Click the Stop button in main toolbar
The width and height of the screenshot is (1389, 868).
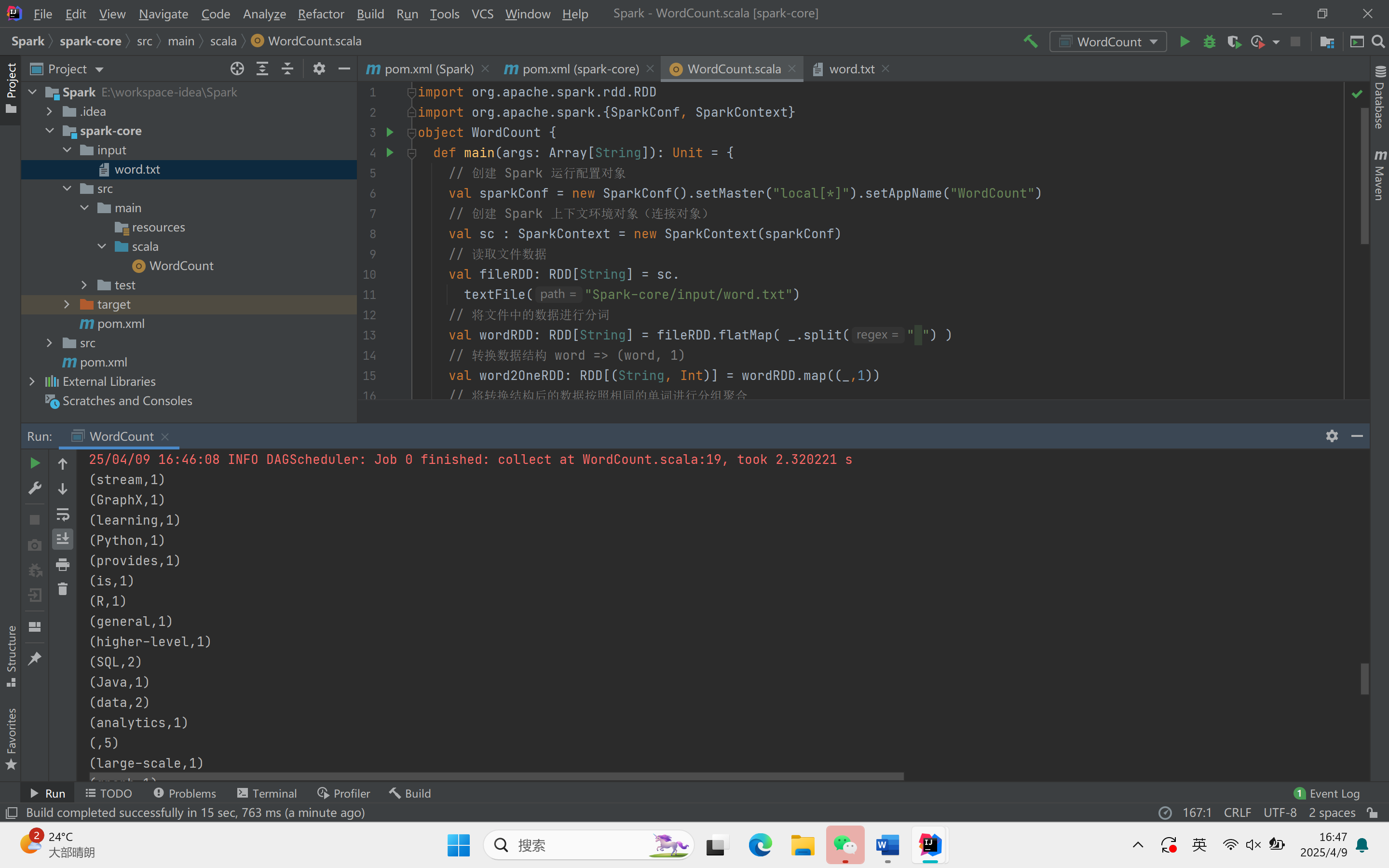pyautogui.click(x=1295, y=41)
